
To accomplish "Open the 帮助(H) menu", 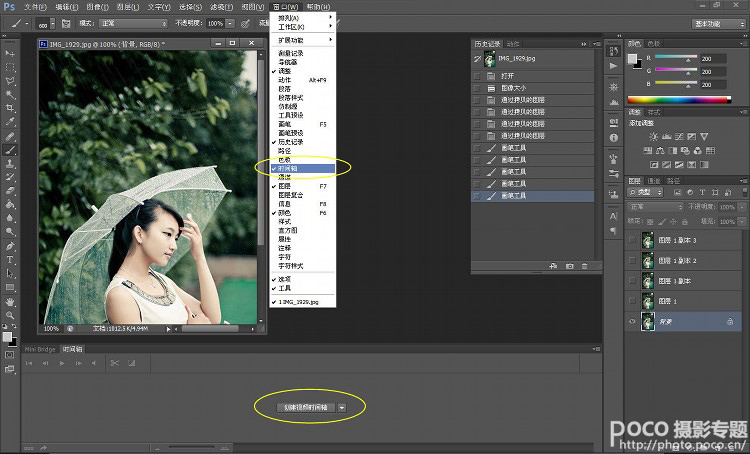I will tap(318, 7).
